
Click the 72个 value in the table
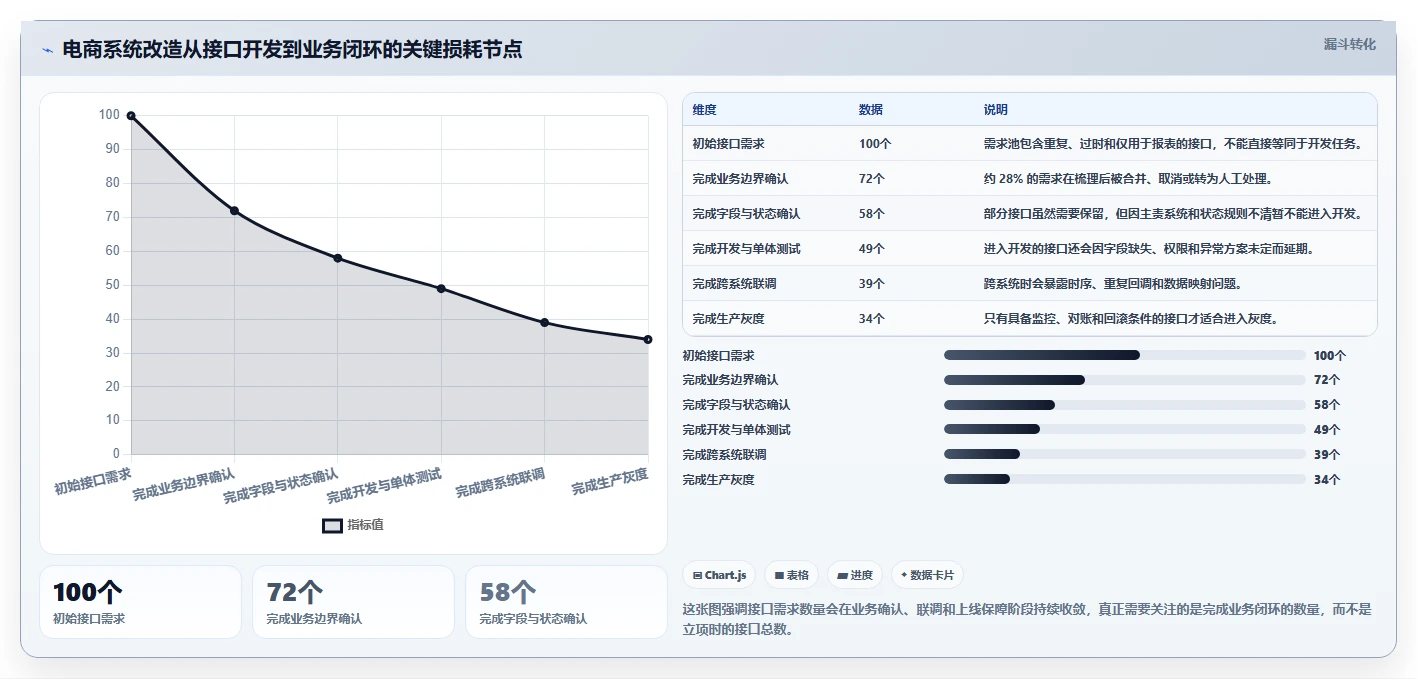(x=871, y=179)
